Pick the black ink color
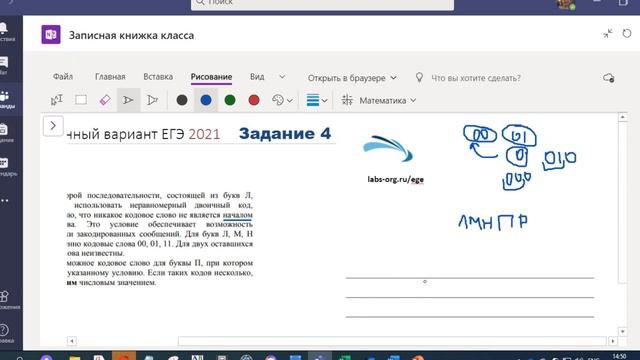Image resolution: width=640 pixels, height=360 pixels. (x=182, y=100)
